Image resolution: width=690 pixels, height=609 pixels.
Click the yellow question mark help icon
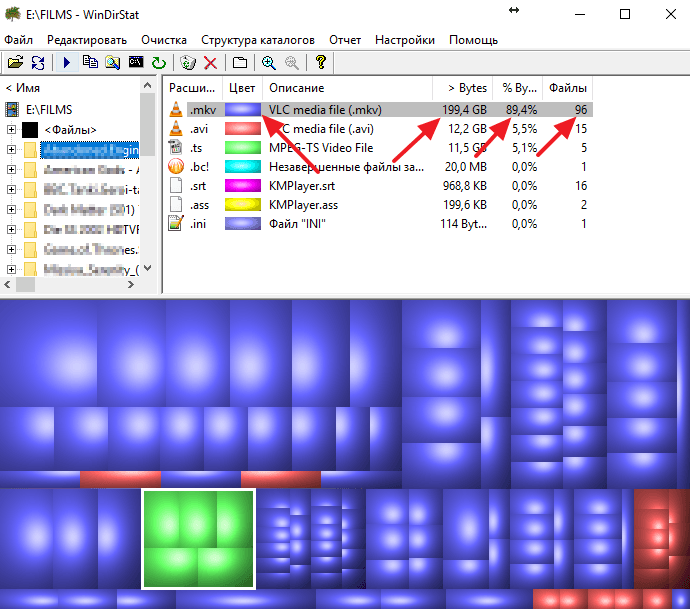(320, 63)
